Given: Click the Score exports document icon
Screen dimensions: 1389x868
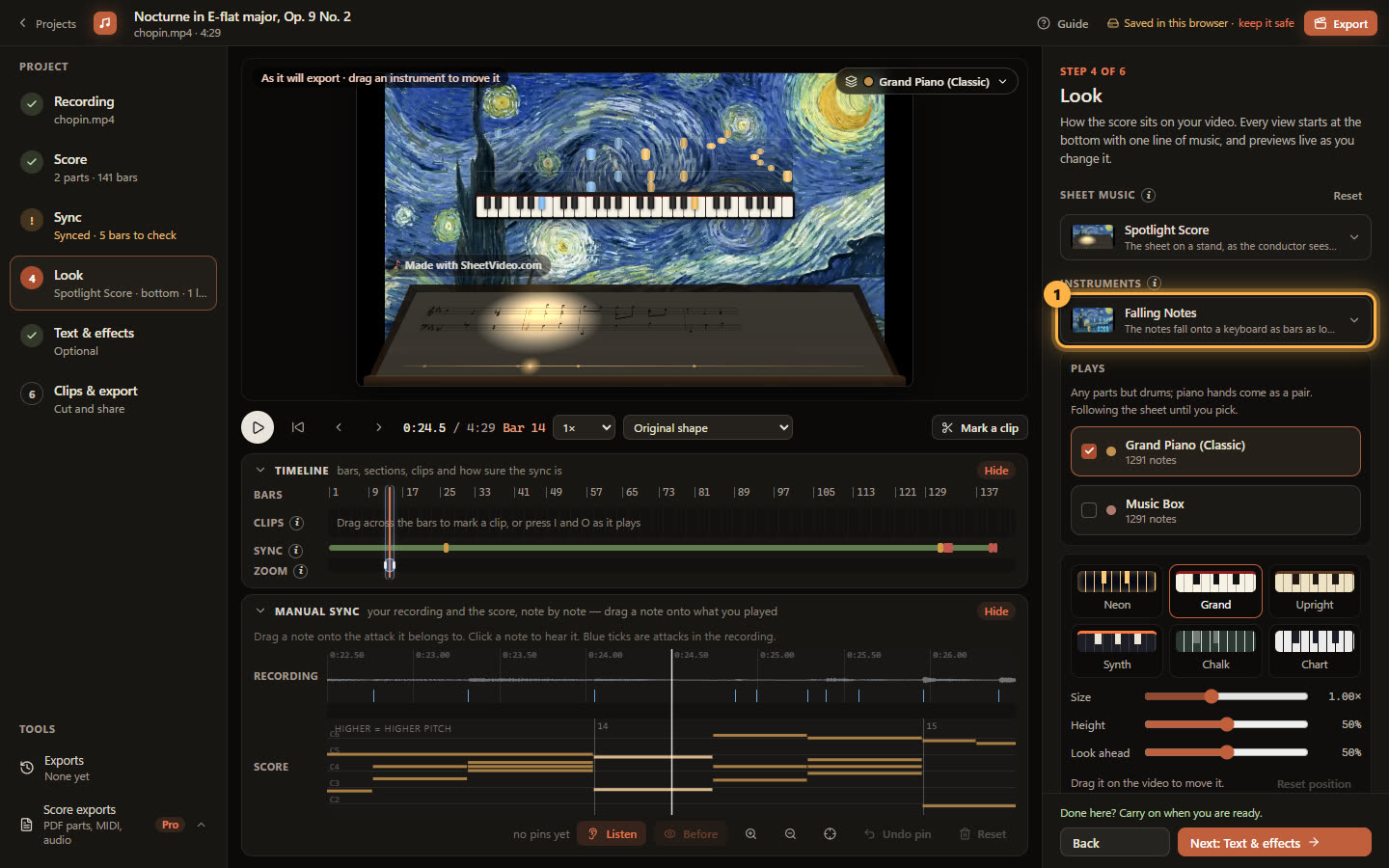Looking at the screenshot, I should click(x=27, y=825).
